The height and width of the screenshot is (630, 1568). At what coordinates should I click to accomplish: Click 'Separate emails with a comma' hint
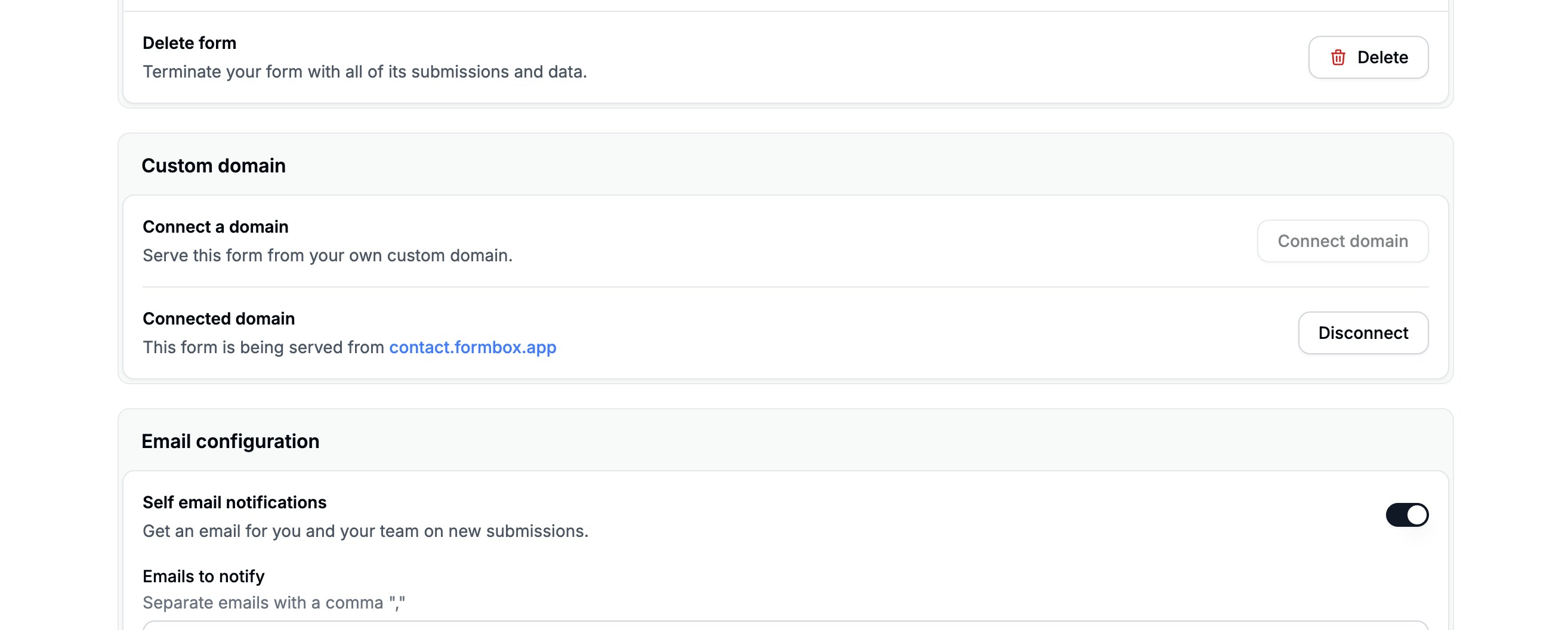274,603
